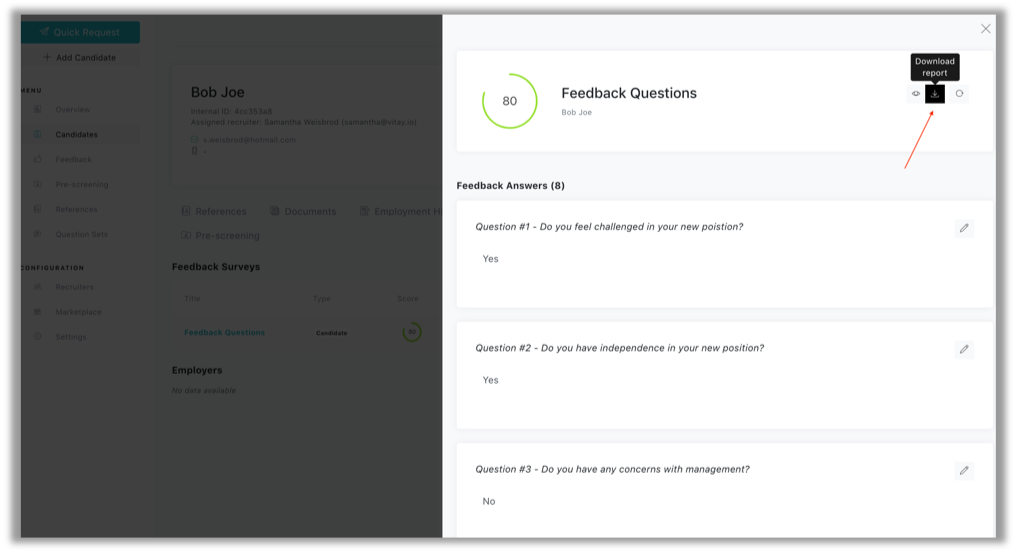Click pencil icon for Question #2
The height and width of the screenshot is (552, 1016).
(x=964, y=349)
